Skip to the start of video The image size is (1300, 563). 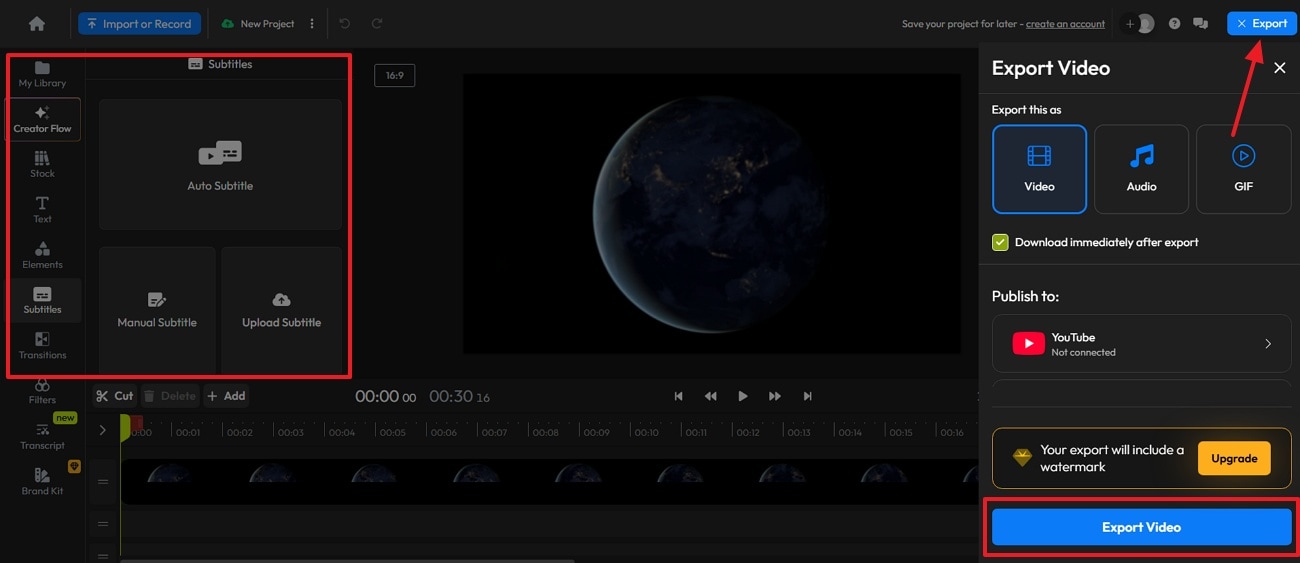(678, 396)
